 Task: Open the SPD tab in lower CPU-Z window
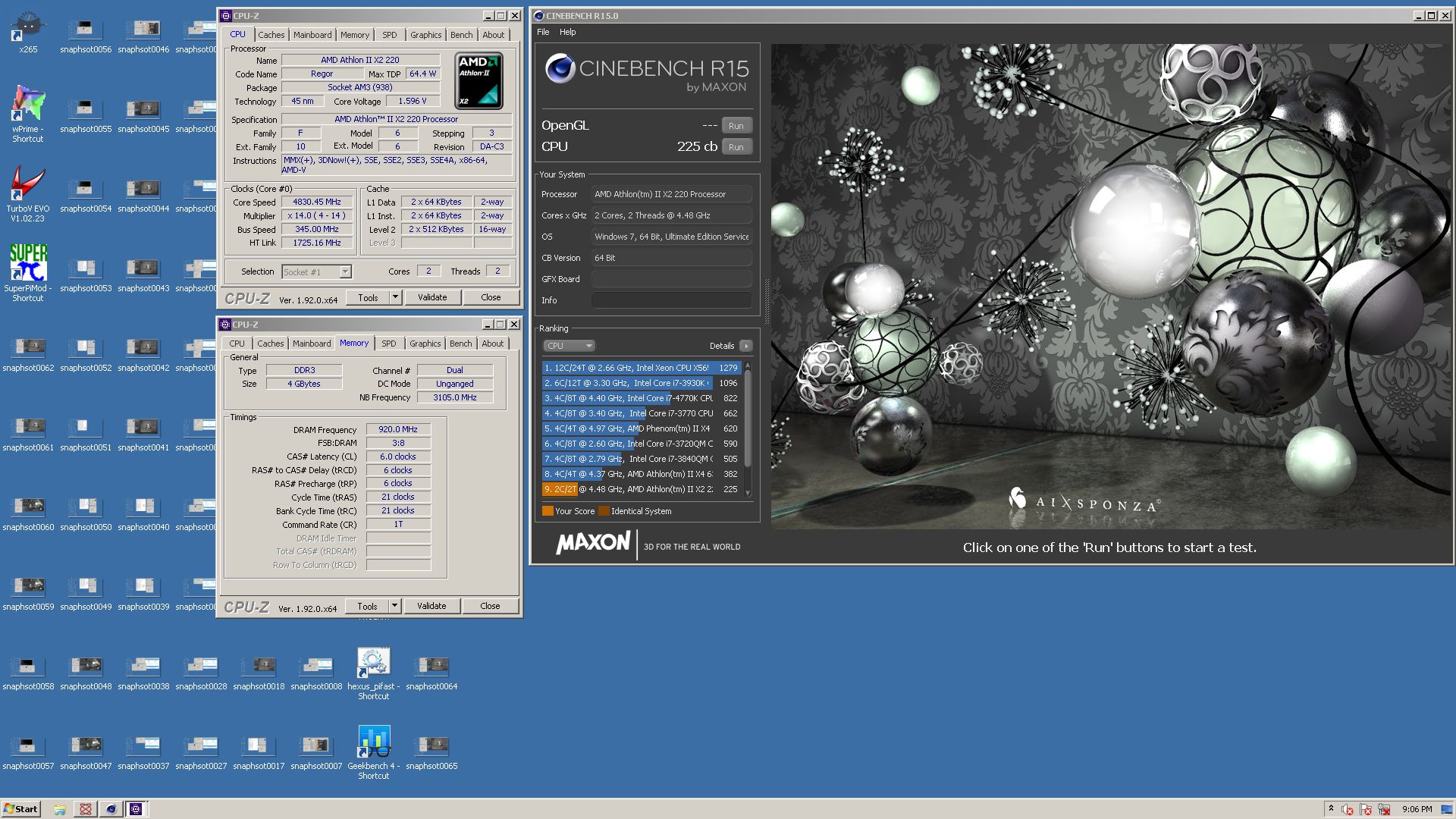coord(389,344)
